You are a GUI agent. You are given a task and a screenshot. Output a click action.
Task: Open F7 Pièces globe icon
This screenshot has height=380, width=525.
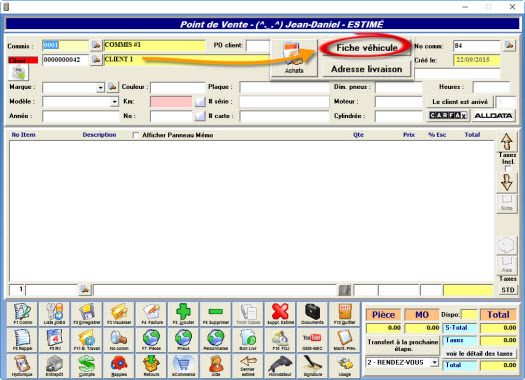pos(151,340)
